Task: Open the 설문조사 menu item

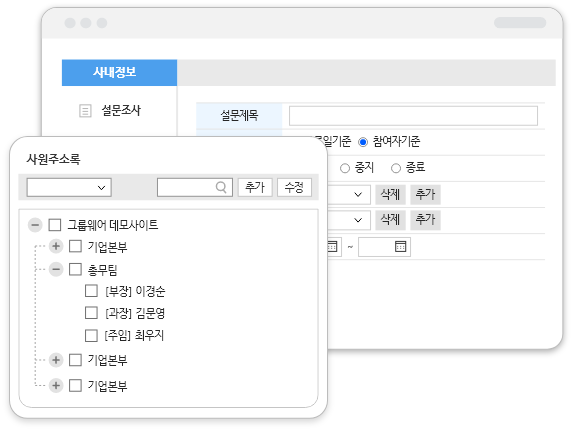Action: point(121,110)
